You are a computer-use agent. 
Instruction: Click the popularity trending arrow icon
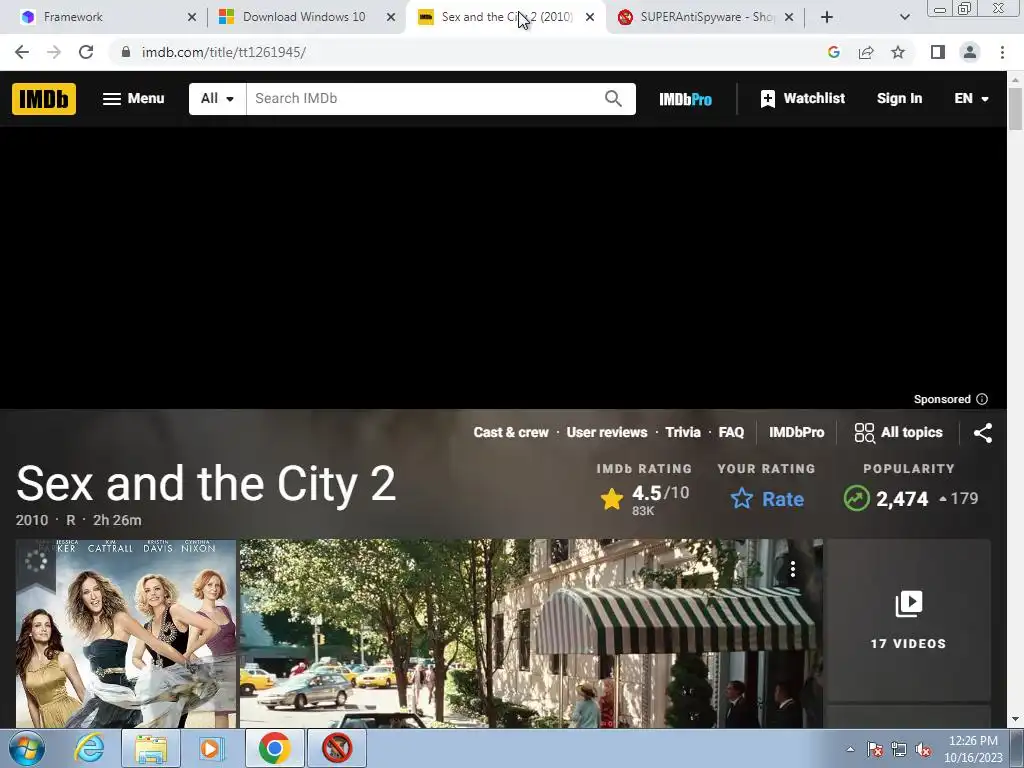click(856, 498)
